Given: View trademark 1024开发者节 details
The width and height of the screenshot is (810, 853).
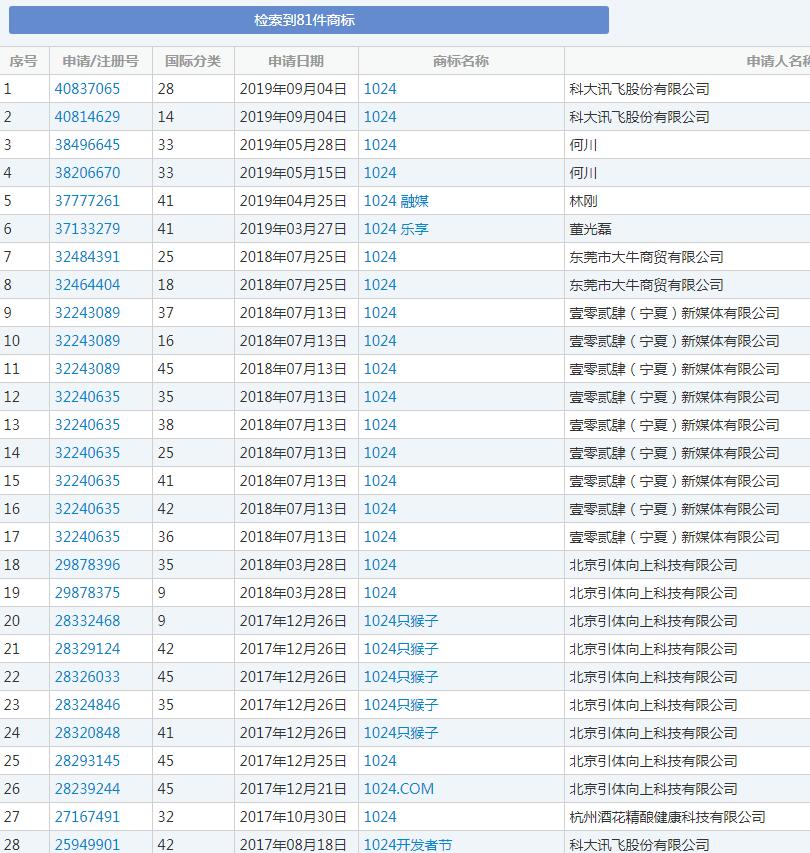Looking at the screenshot, I should pos(408,844).
